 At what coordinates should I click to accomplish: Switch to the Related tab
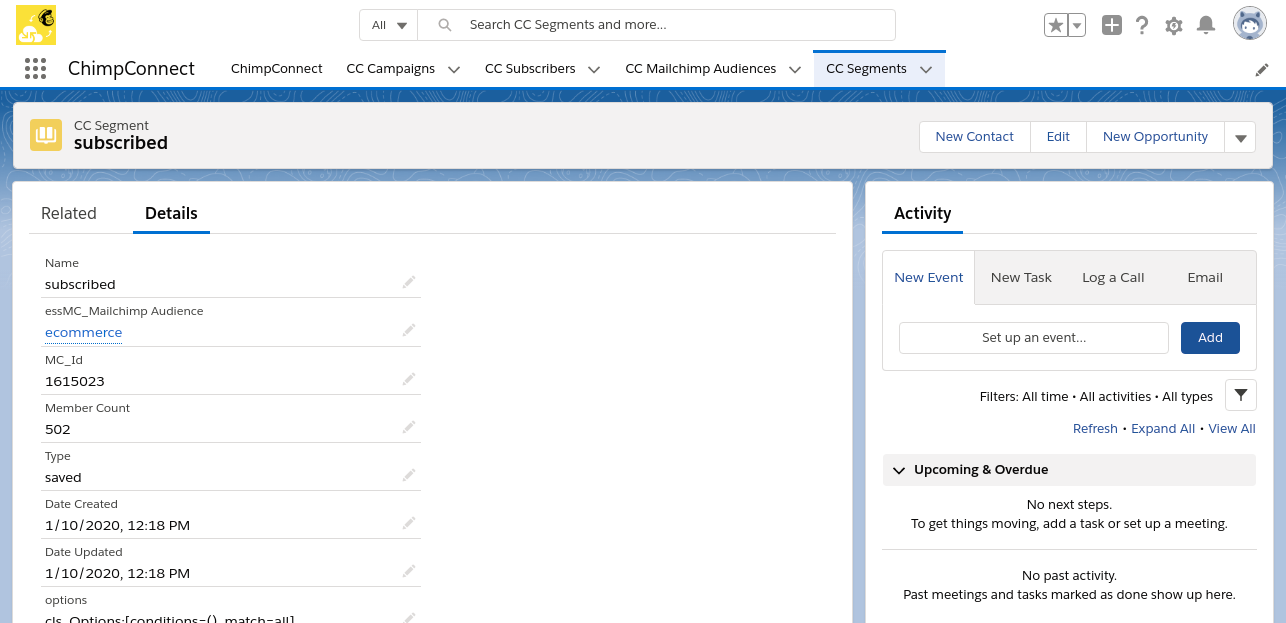(69, 213)
